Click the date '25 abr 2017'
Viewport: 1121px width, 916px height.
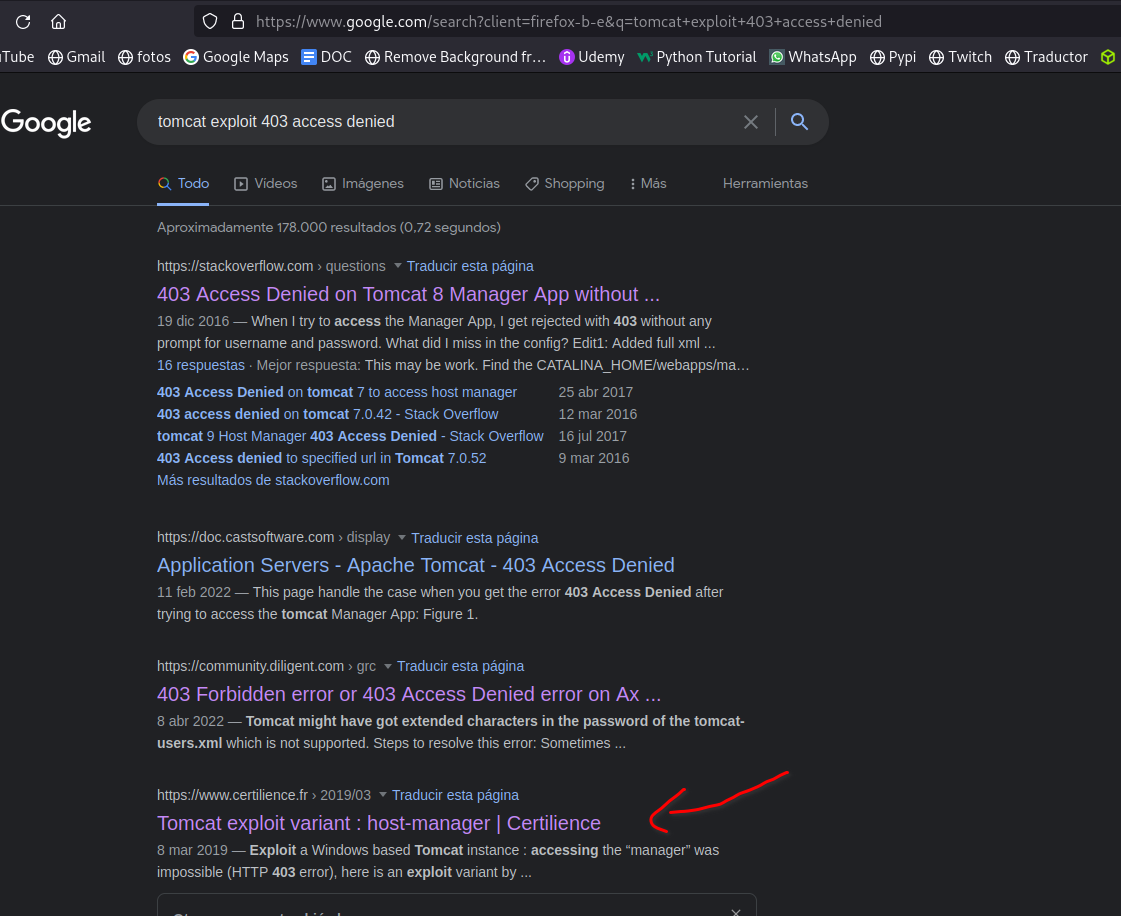(596, 393)
